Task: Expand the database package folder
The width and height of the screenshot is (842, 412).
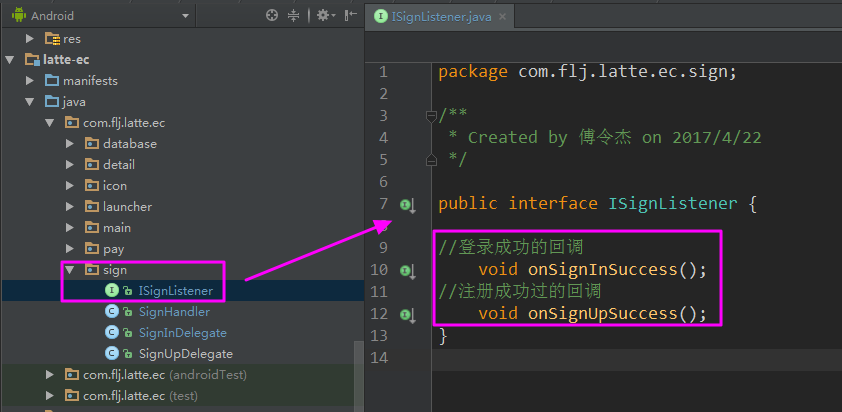Action: (x=69, y=143)
